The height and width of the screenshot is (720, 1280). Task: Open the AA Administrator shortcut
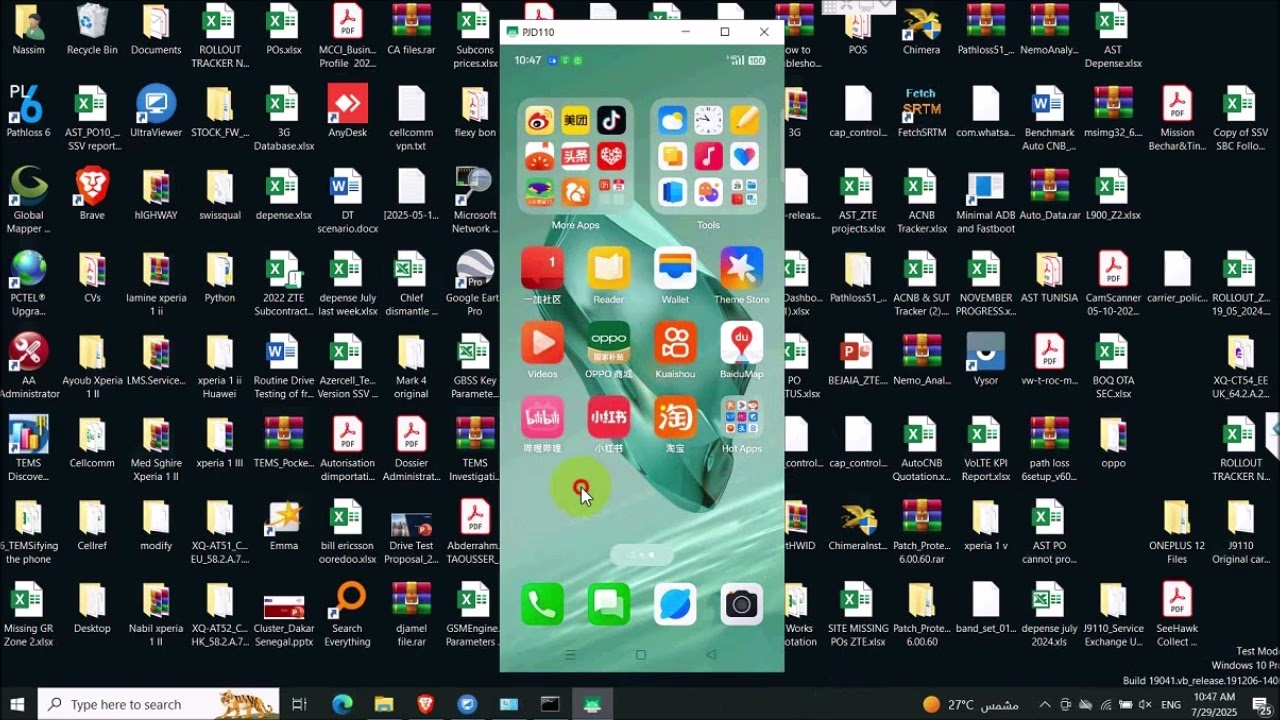click(x=28, y=365)
